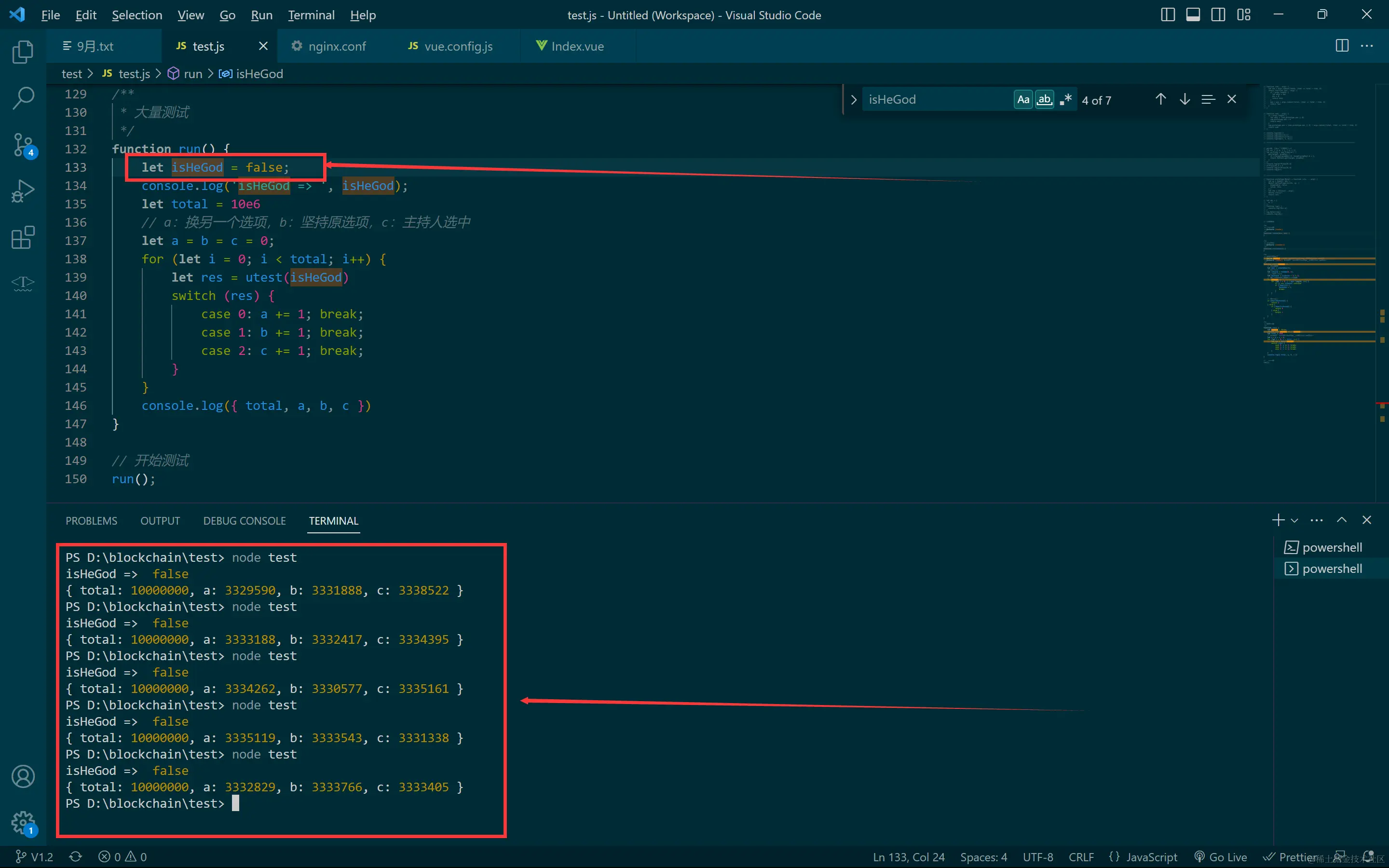This screenshot has height=868, width=1389.
Task: Open the Search view in activity bar
Action: click(23, 98)
